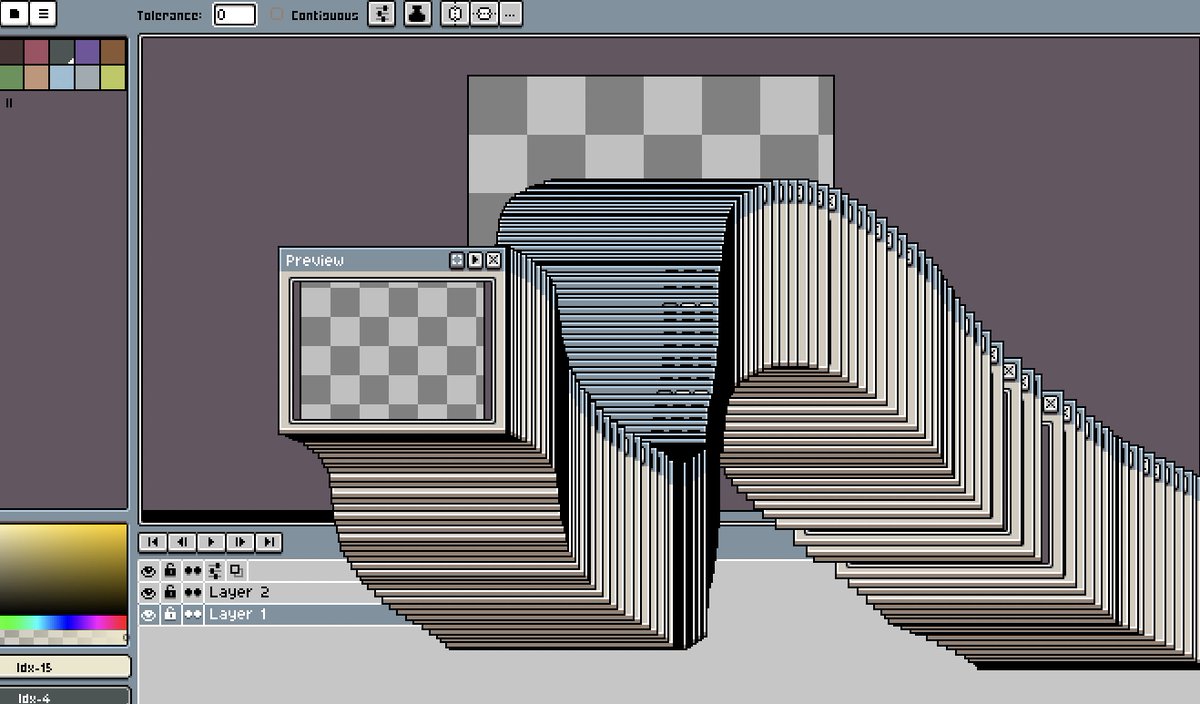The image size is (1200, 704).
Task: Click the Idx-4 background color button
Action: tap(65, 696)
